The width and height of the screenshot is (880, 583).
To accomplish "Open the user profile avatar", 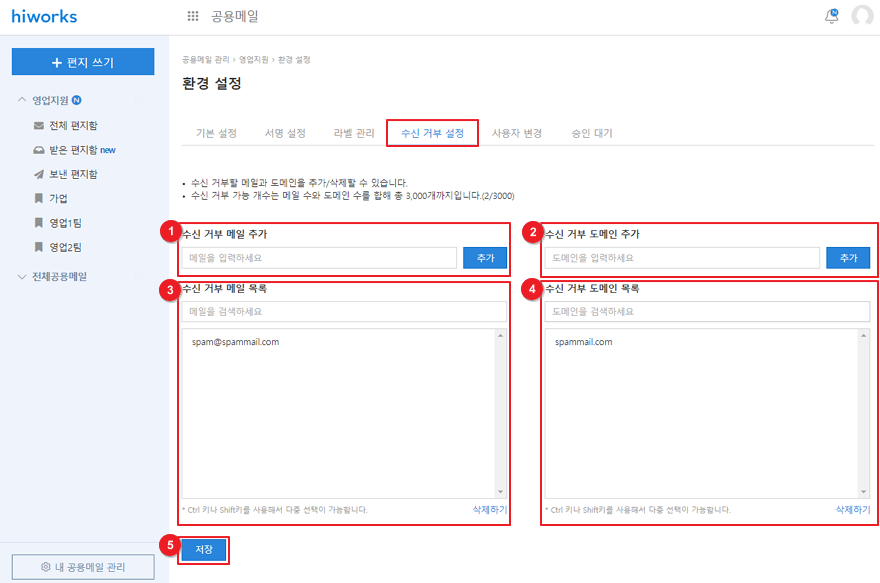I will tap(862, 16).
